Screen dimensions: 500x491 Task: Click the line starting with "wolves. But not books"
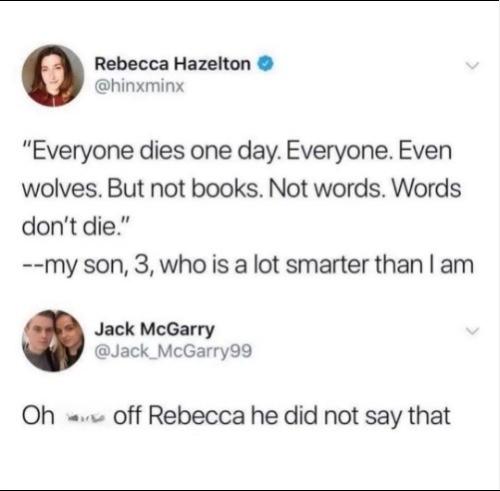point(242,189)
